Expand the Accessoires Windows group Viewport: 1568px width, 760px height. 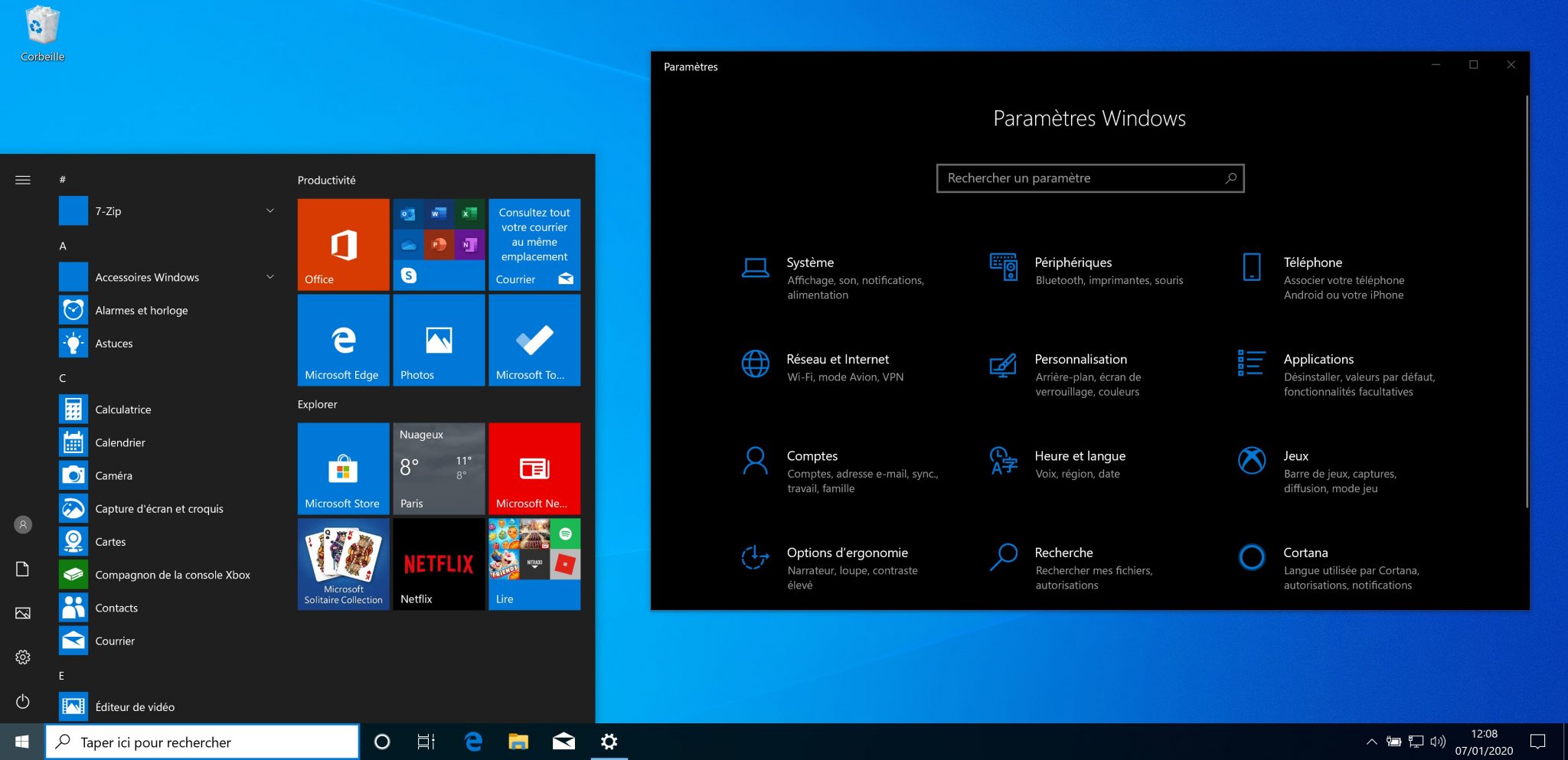click(x=147, y=277)
